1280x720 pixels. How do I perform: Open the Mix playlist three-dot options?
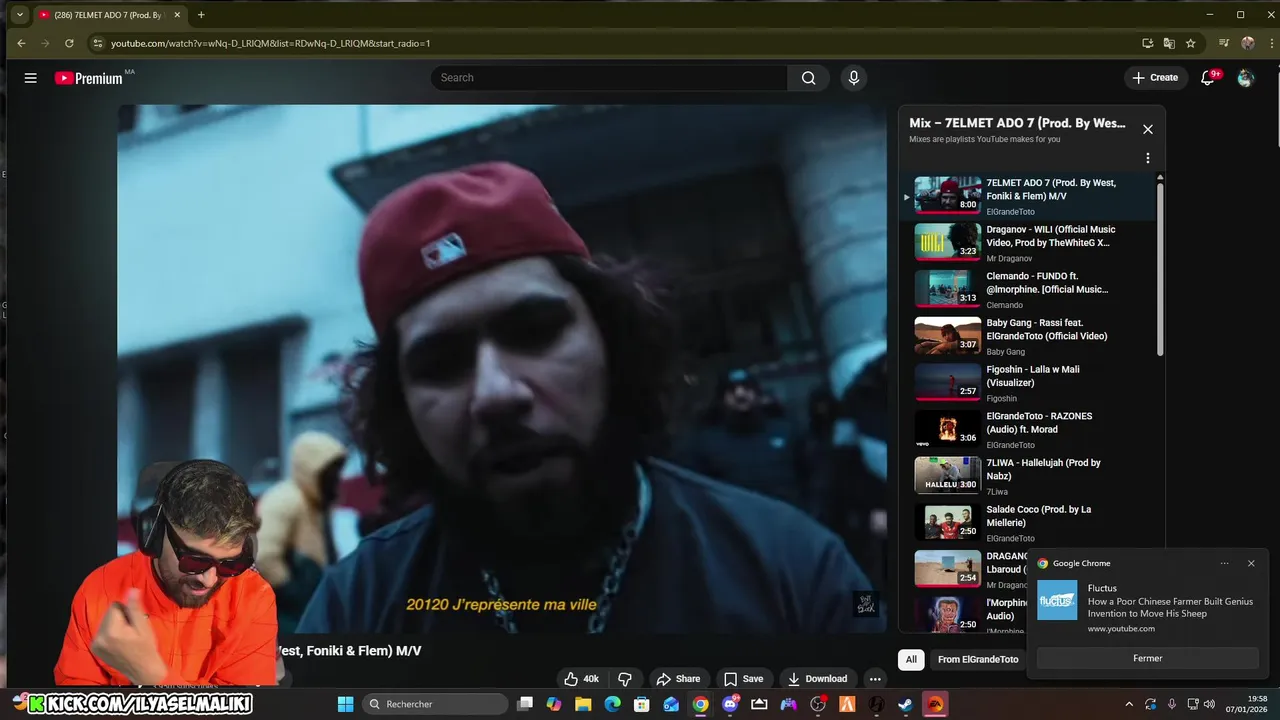click(x=1148, y=158)
